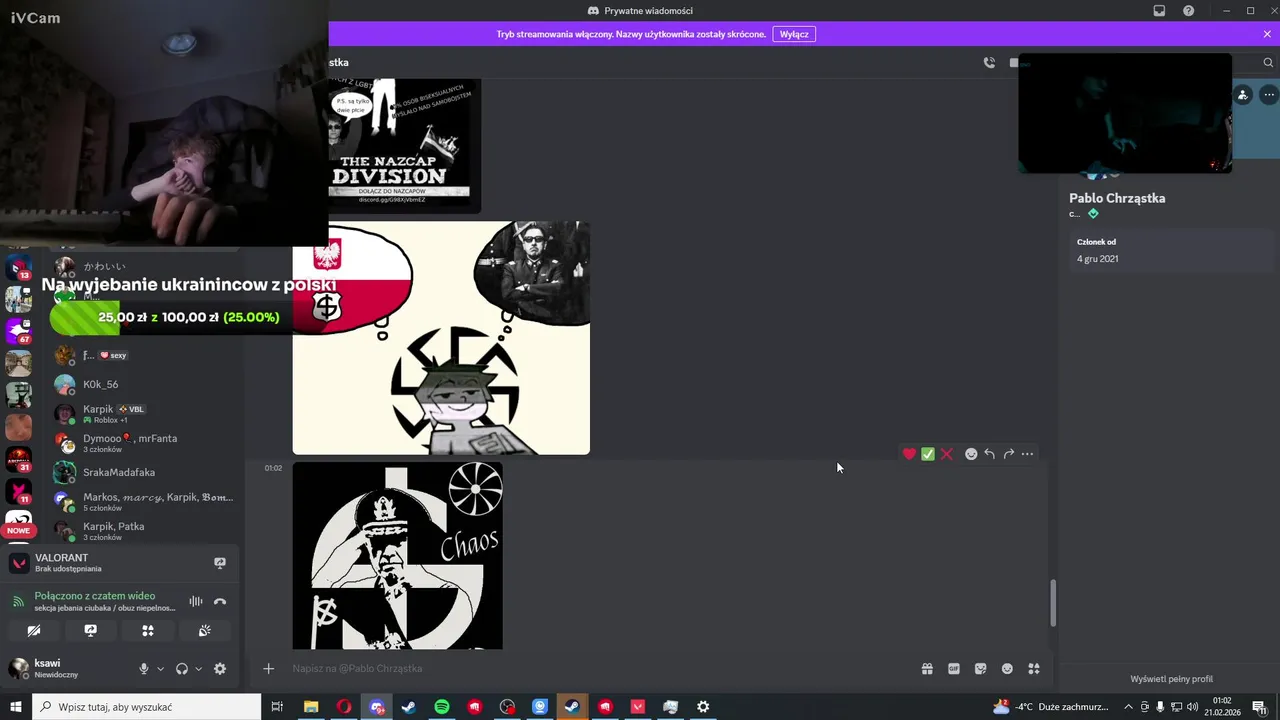Open the emoji picker in message bar
Image resolution: width=1280 pixels, height=720 pixels.
(1007, 669)
